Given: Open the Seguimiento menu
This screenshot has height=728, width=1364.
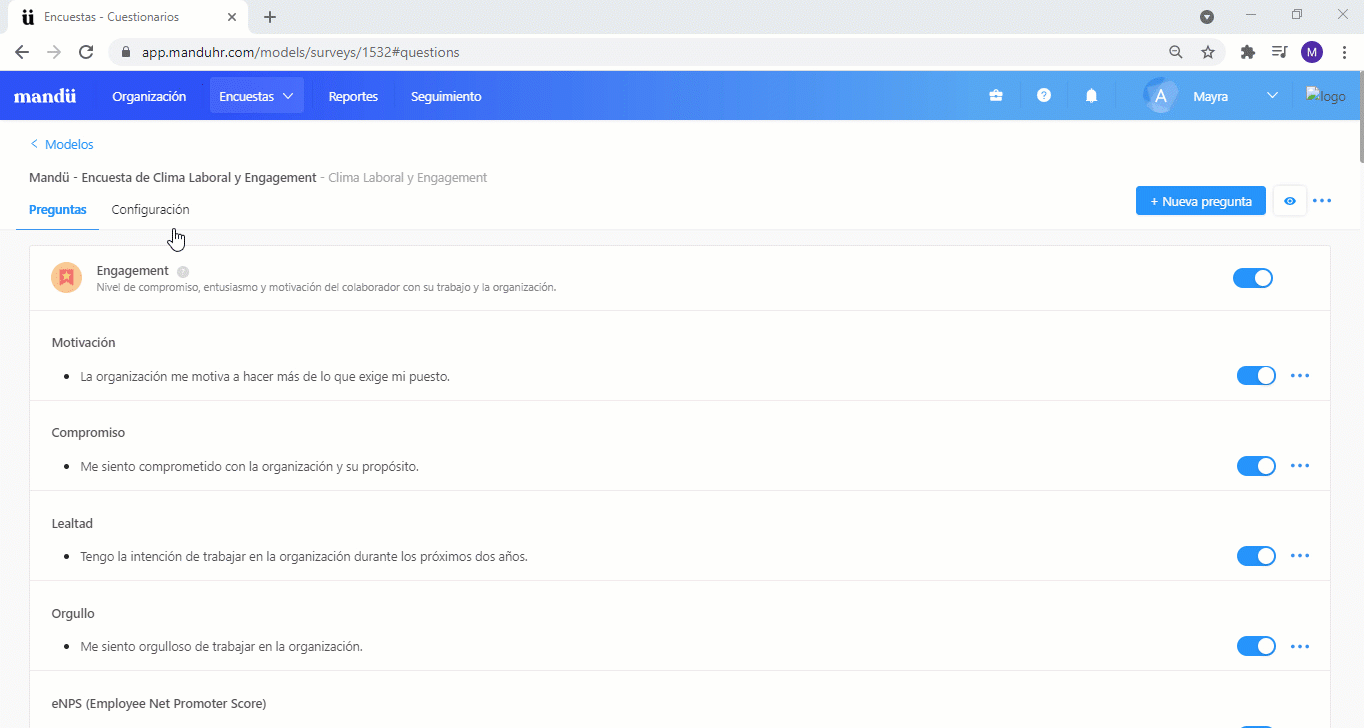Looking at the screenshot, I should pyautogui.click(x=446, y=96).
